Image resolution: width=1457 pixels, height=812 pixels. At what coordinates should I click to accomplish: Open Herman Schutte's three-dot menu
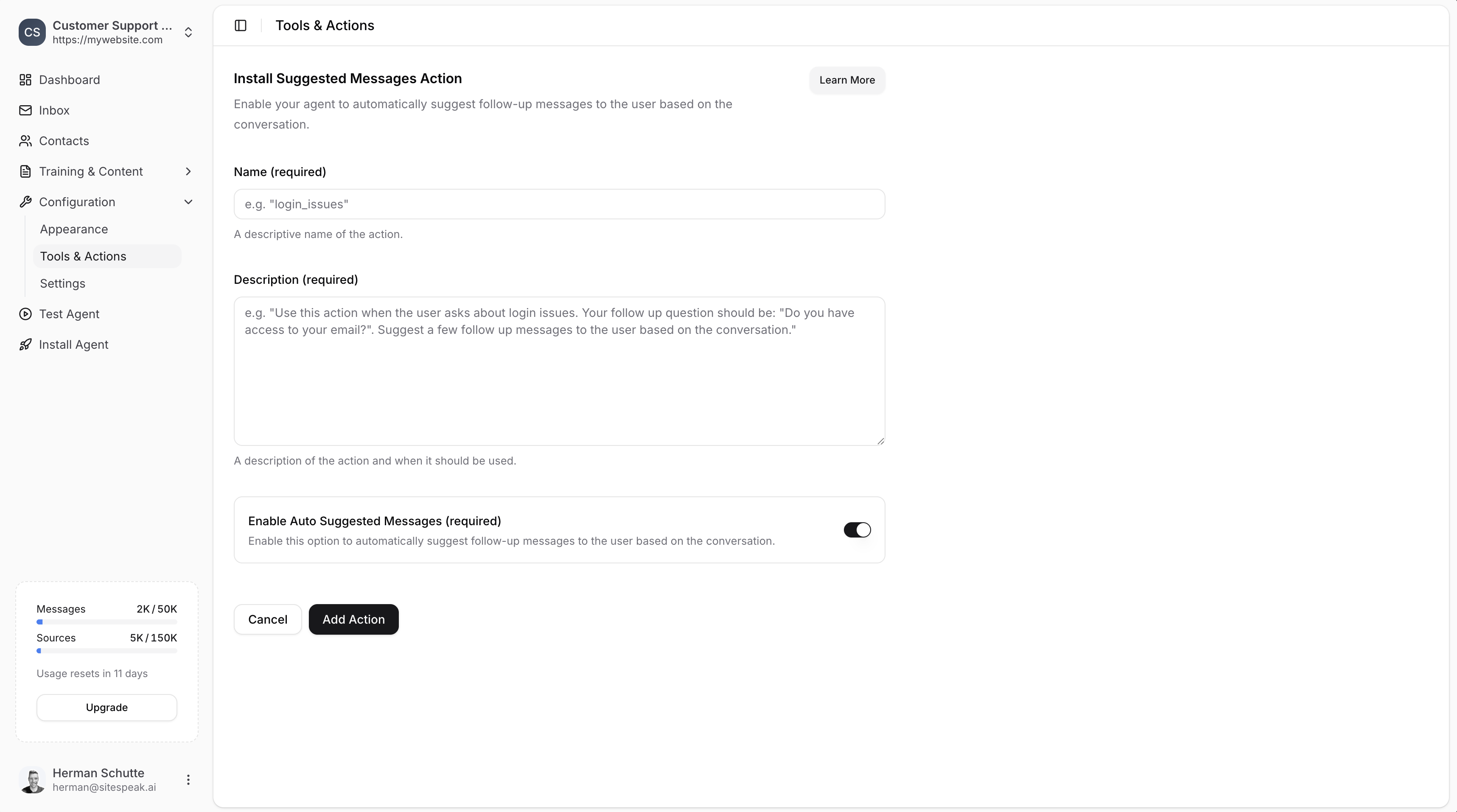[x=188, y=780]
